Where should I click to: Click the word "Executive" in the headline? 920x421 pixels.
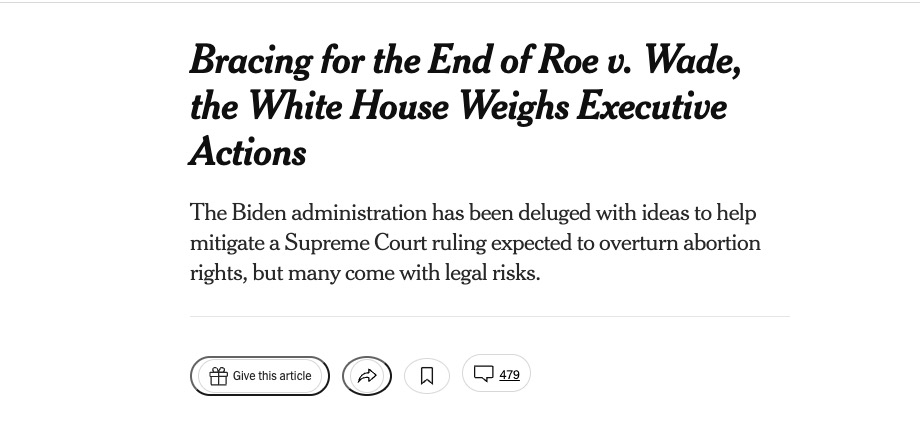pos(652,107)
